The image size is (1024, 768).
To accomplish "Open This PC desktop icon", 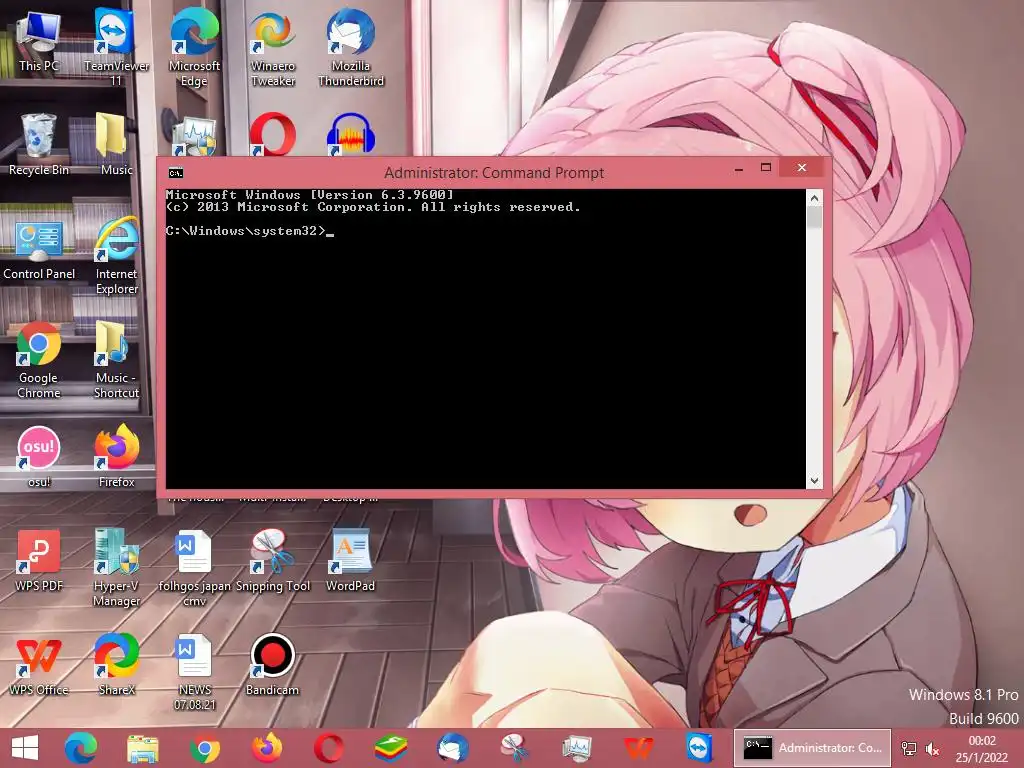I will 39,40.
